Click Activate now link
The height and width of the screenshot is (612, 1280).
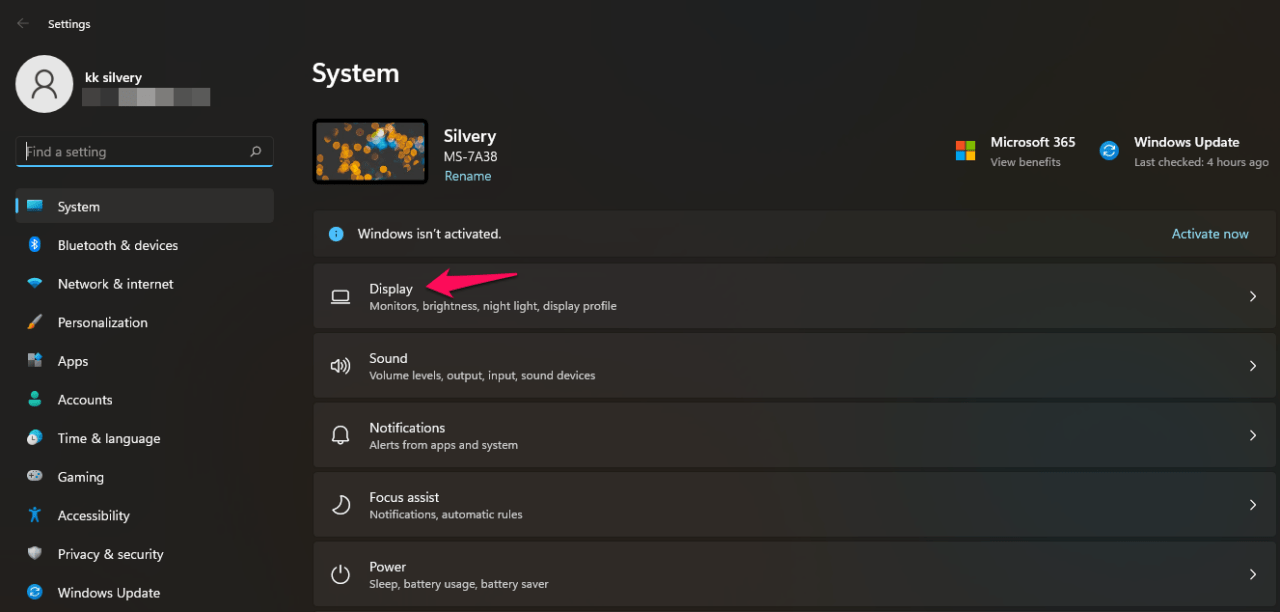click(1210, 234)
